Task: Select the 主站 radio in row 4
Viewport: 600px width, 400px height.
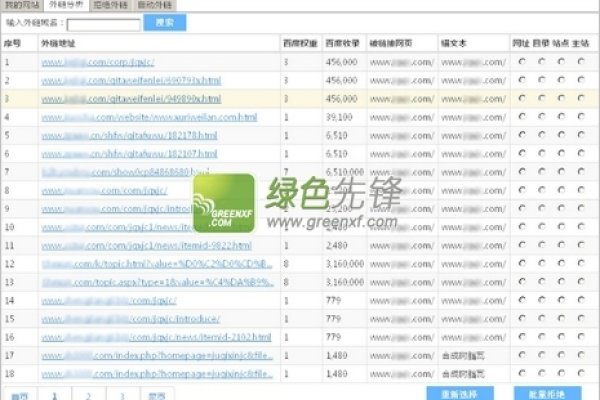Action: pos(581,116)
